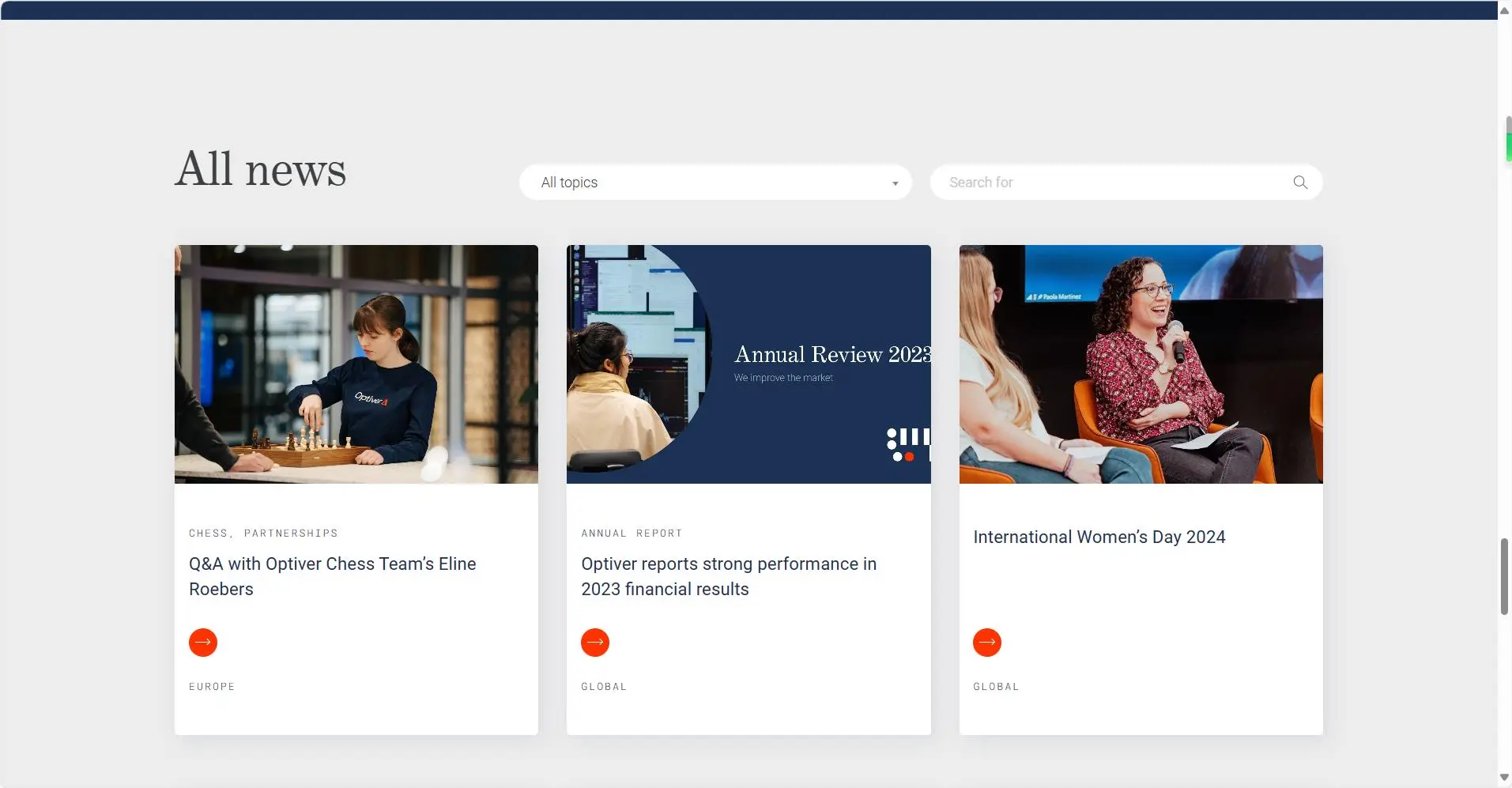The width and height of the screenshot is (1512, 788).
Task: Open the Women's Day panel photo
Action: [x=1141, y=364]
